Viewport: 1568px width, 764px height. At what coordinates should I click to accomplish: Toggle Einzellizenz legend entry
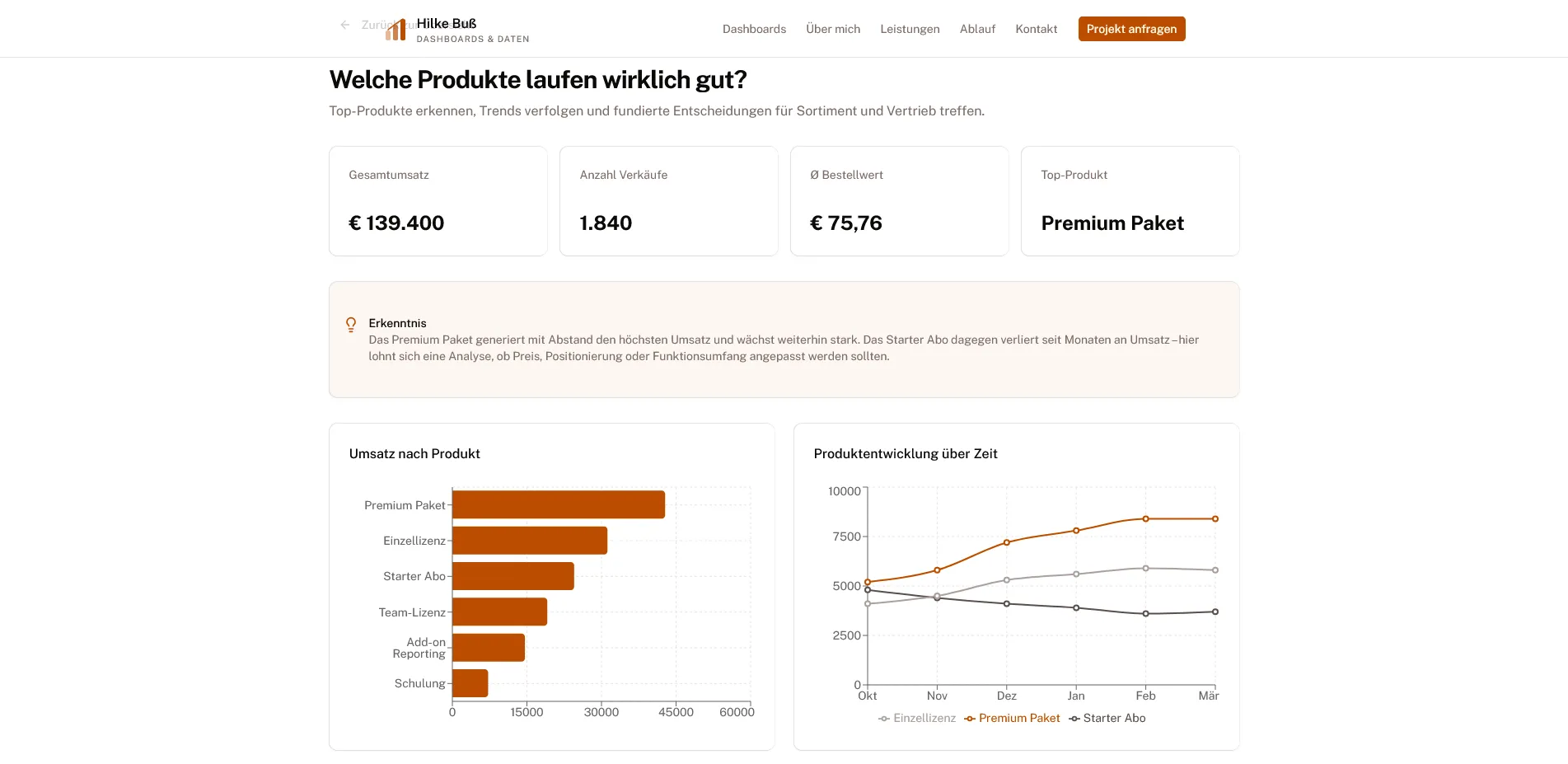click(x=917, y=718)
